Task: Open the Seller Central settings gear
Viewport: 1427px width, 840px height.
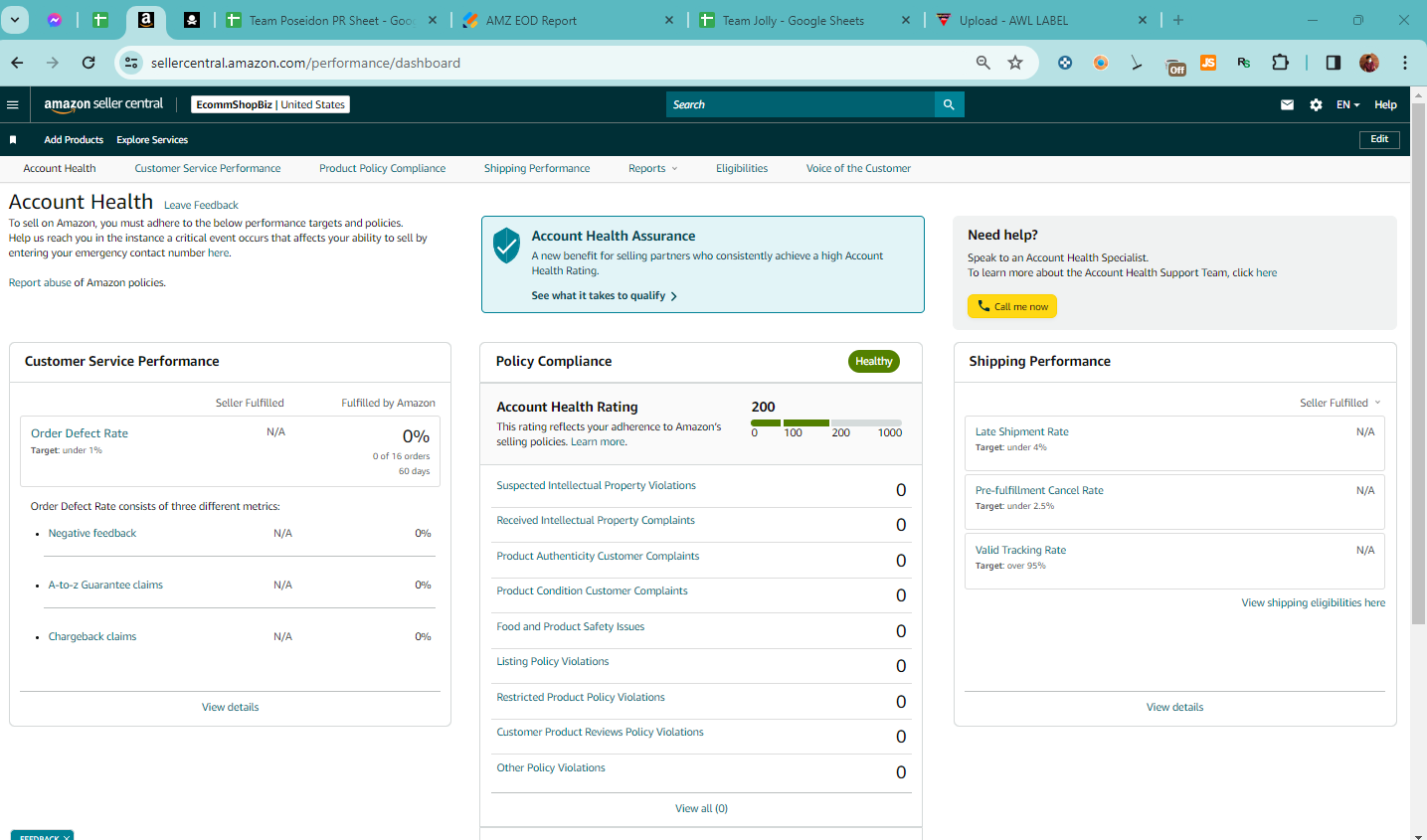Action: tap(1316, 104)
